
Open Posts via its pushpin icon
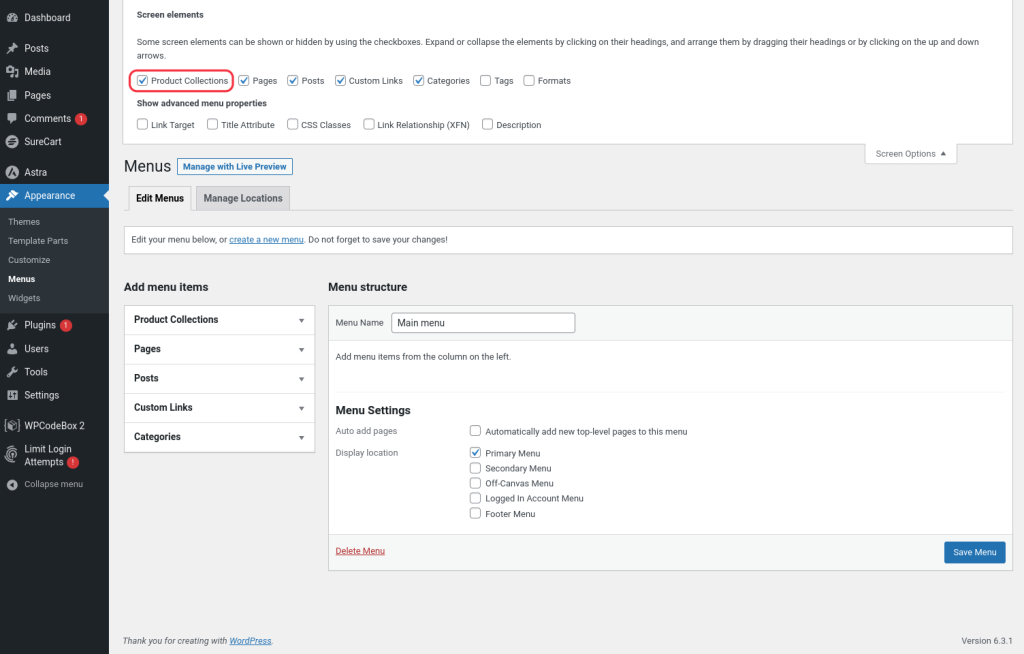(12, 48)
